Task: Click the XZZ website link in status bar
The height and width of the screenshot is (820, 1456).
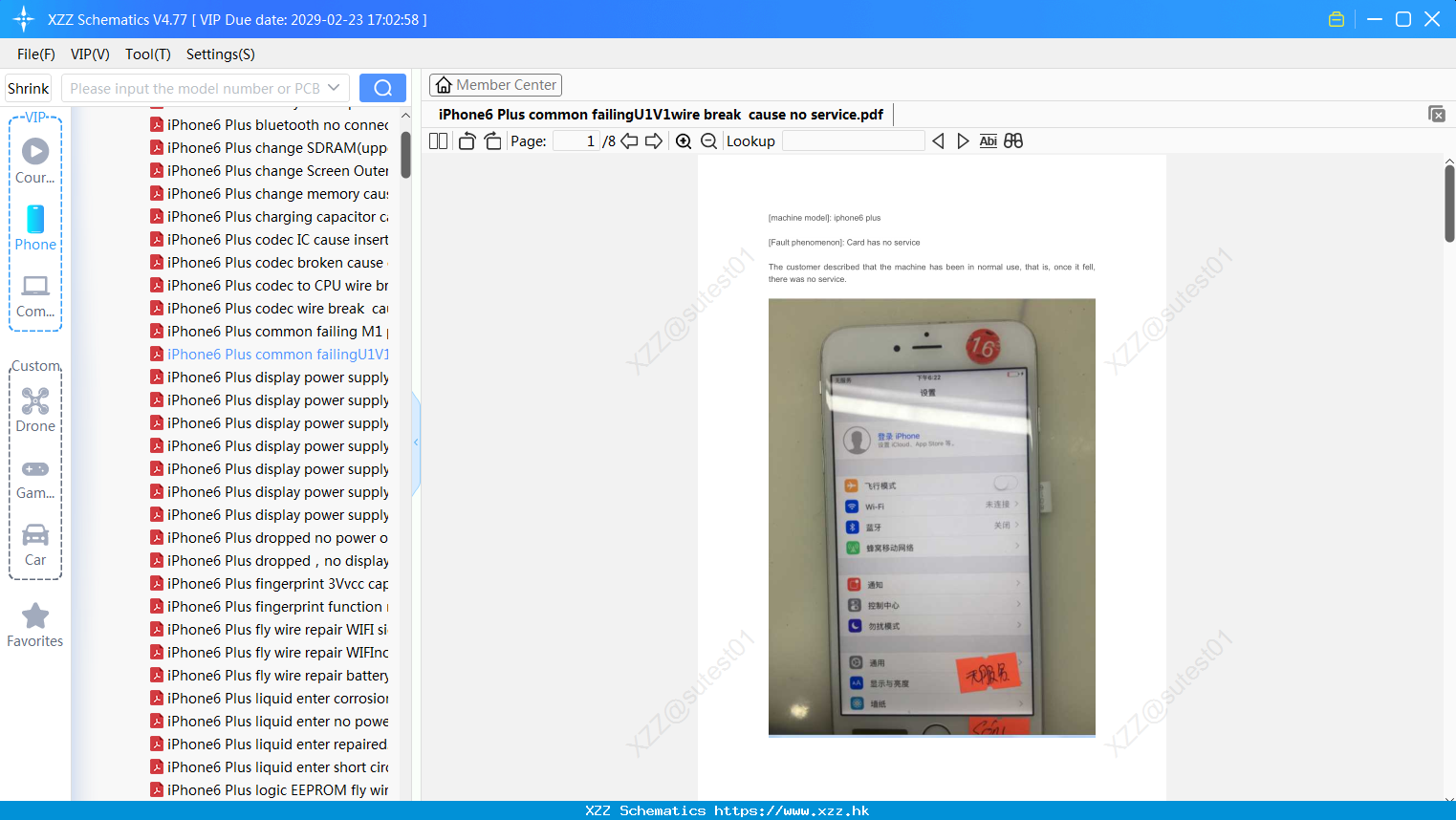Action: (792, 810)
